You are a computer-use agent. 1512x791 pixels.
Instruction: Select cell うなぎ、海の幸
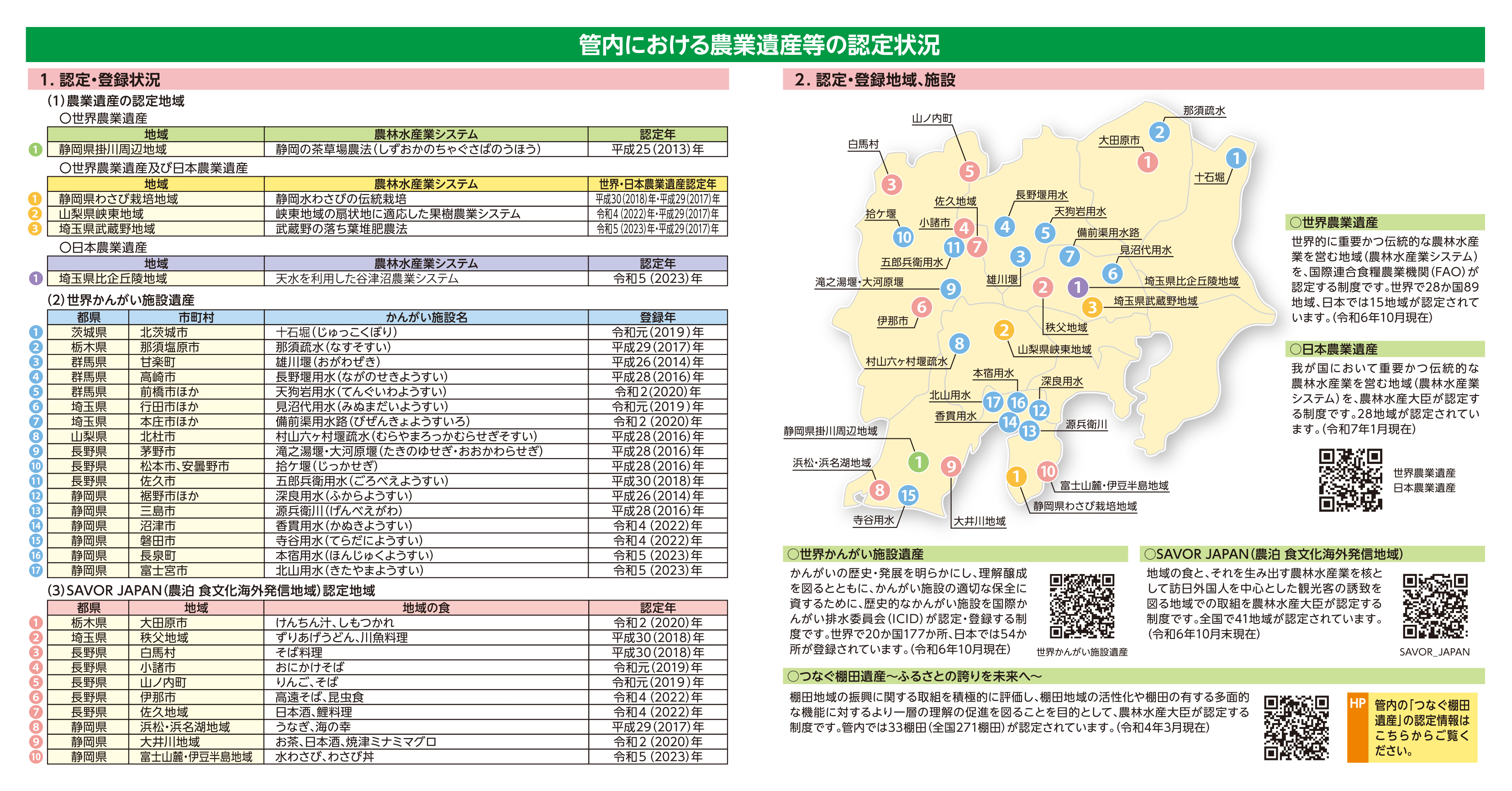coord(426,727)
